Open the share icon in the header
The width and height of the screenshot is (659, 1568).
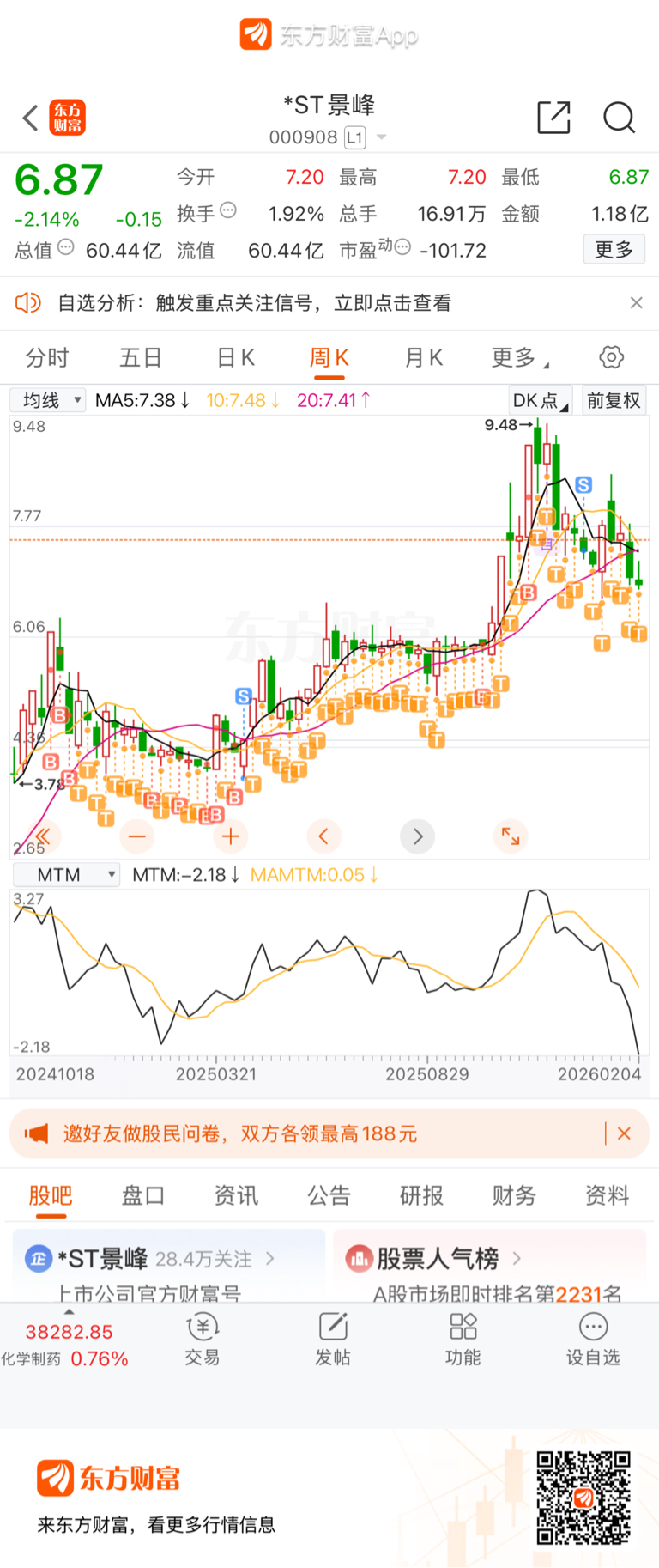pyautogui.click(x=553, y=118)
